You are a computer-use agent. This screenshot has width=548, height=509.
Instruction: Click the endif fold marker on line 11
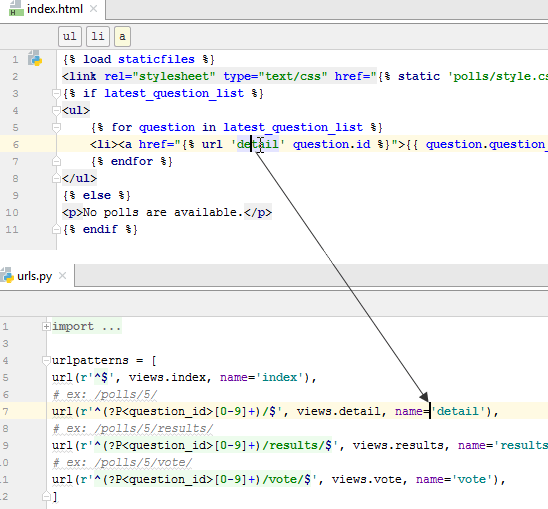[56, 229]
